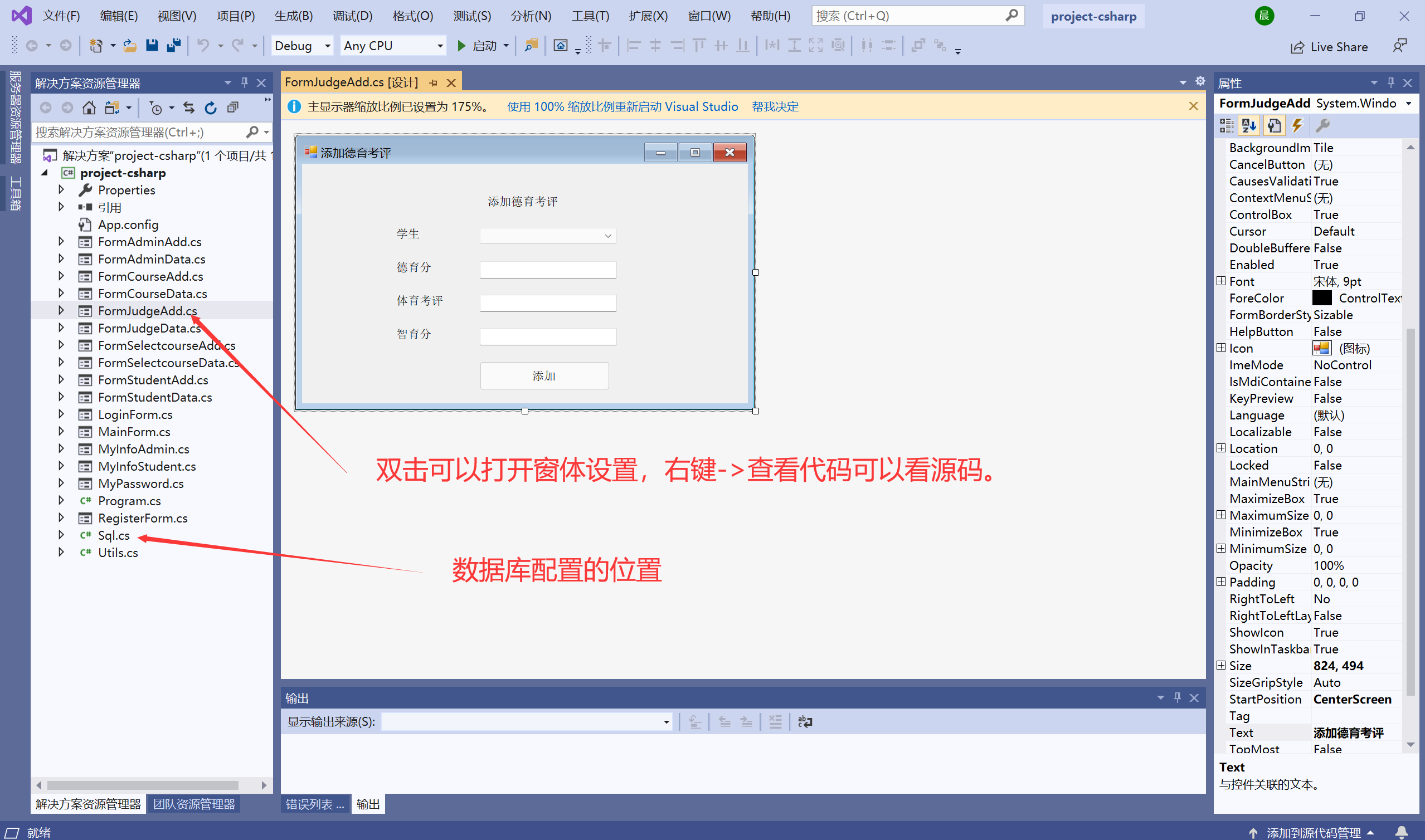
Task: Expand the Properties node in tree
Action: [61, 189]
